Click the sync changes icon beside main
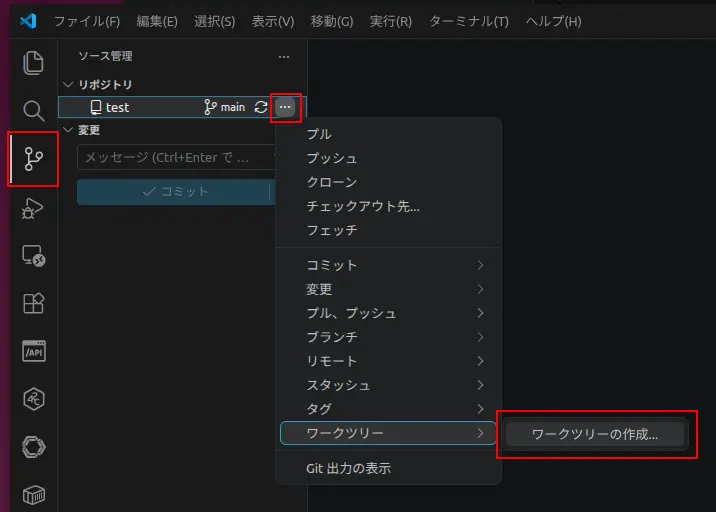716x512 pixels. tap(261, 107)
